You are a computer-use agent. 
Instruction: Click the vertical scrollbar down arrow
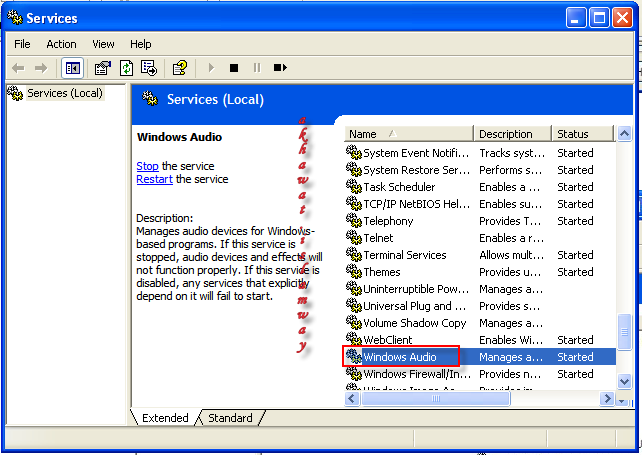[624, 382]
